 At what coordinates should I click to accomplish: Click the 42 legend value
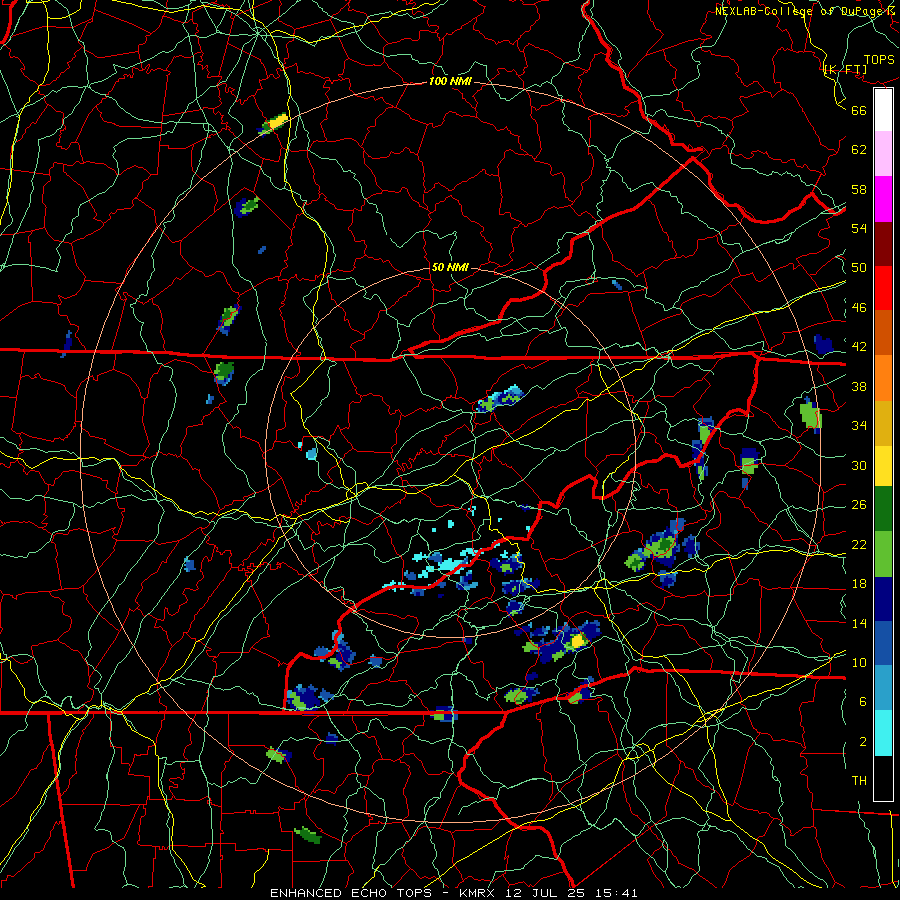859,347
